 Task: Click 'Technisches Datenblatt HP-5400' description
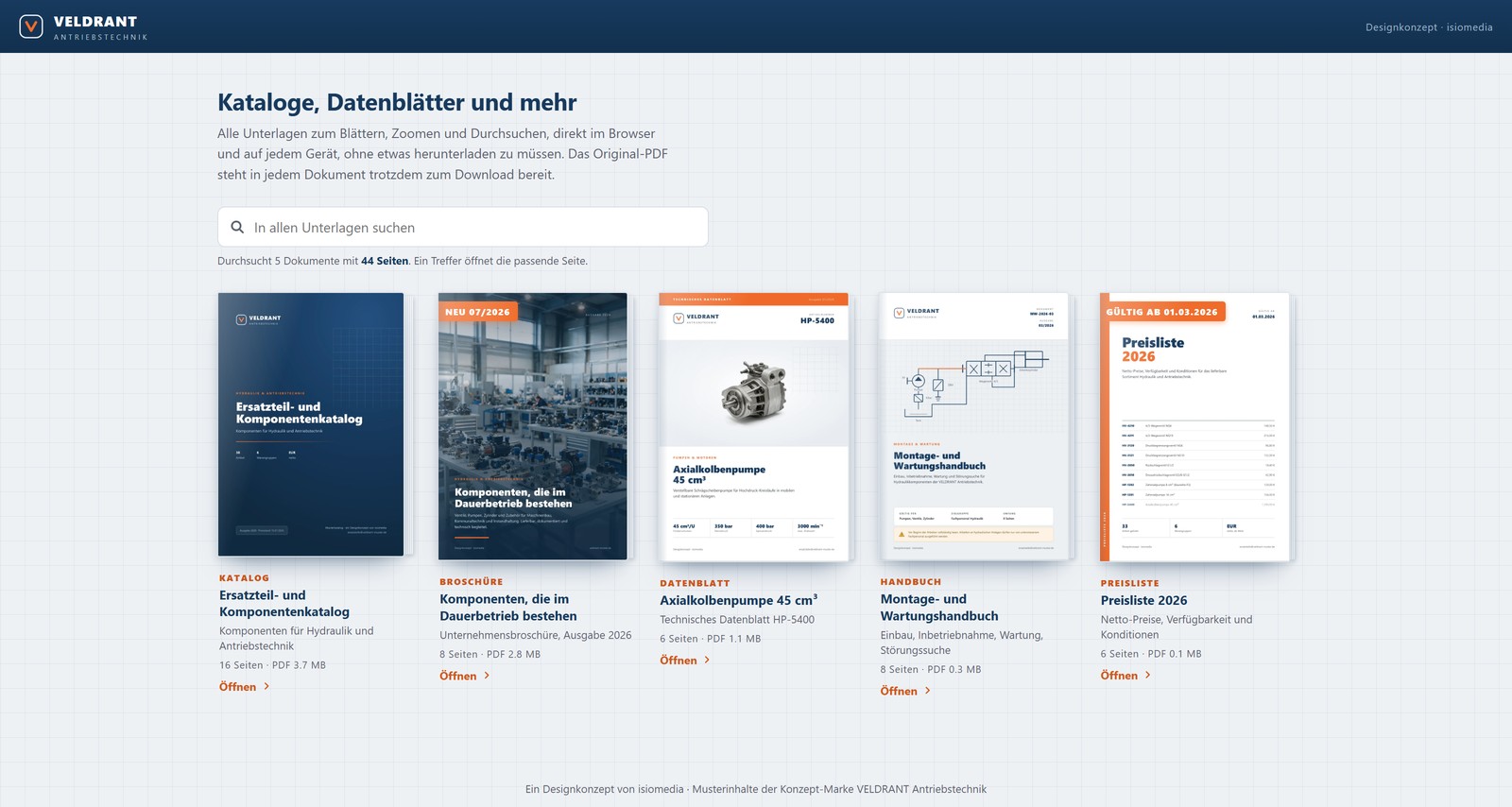tap(737, 620)
